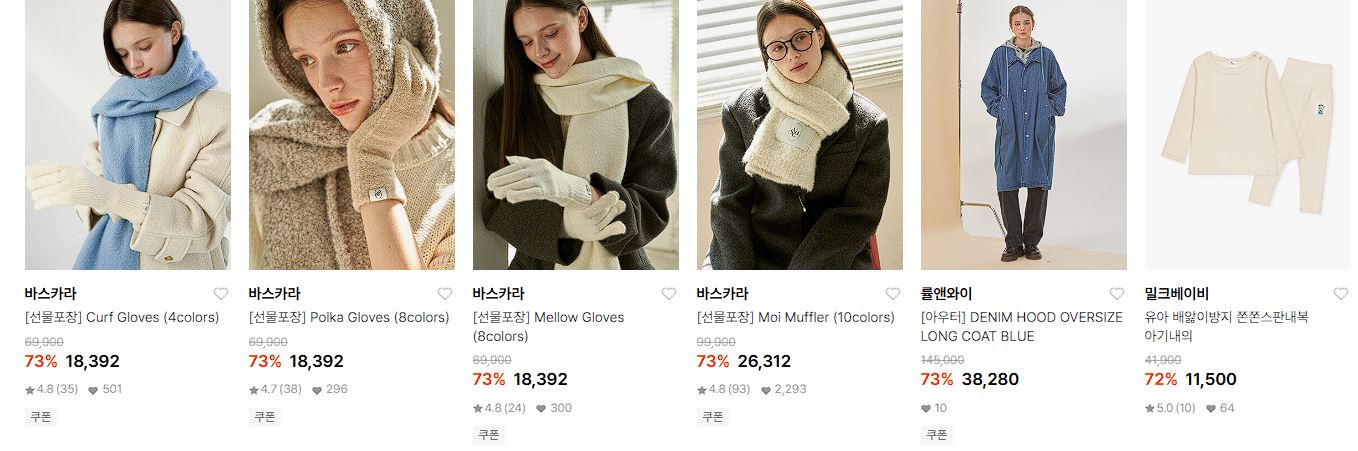Open 유아 배앓이방지 쫀쫀스판내복 product title

pyautogui.click(x=1227, y=327)
